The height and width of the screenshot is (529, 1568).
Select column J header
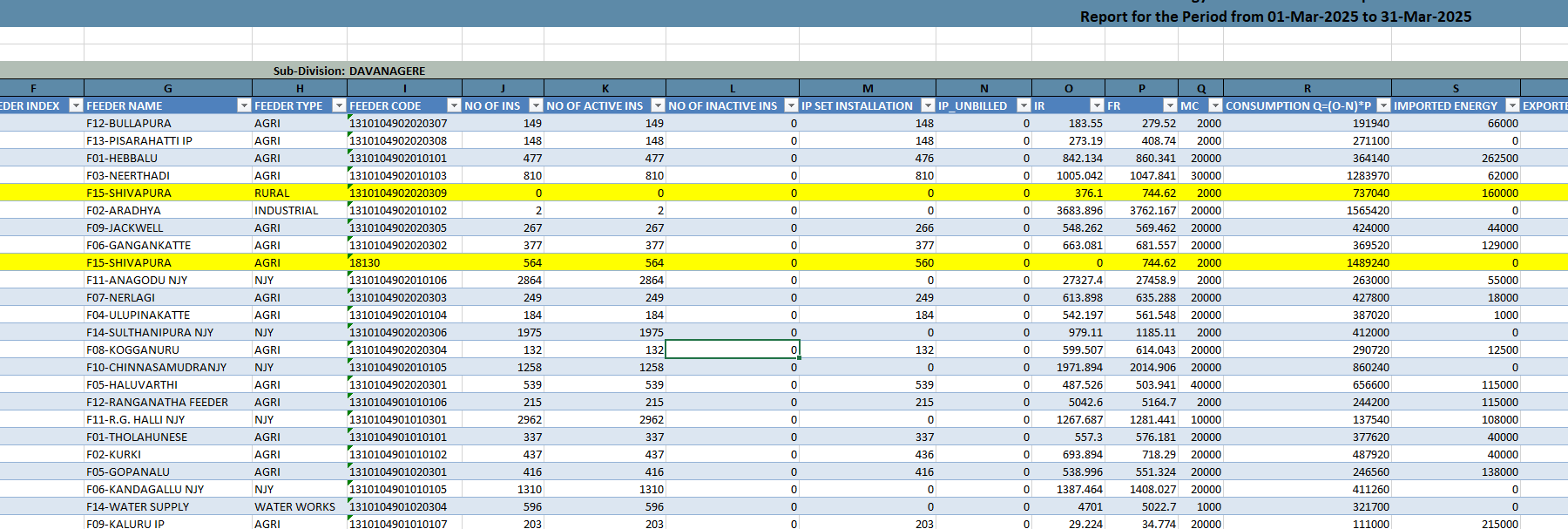click(x=504, y=88)
